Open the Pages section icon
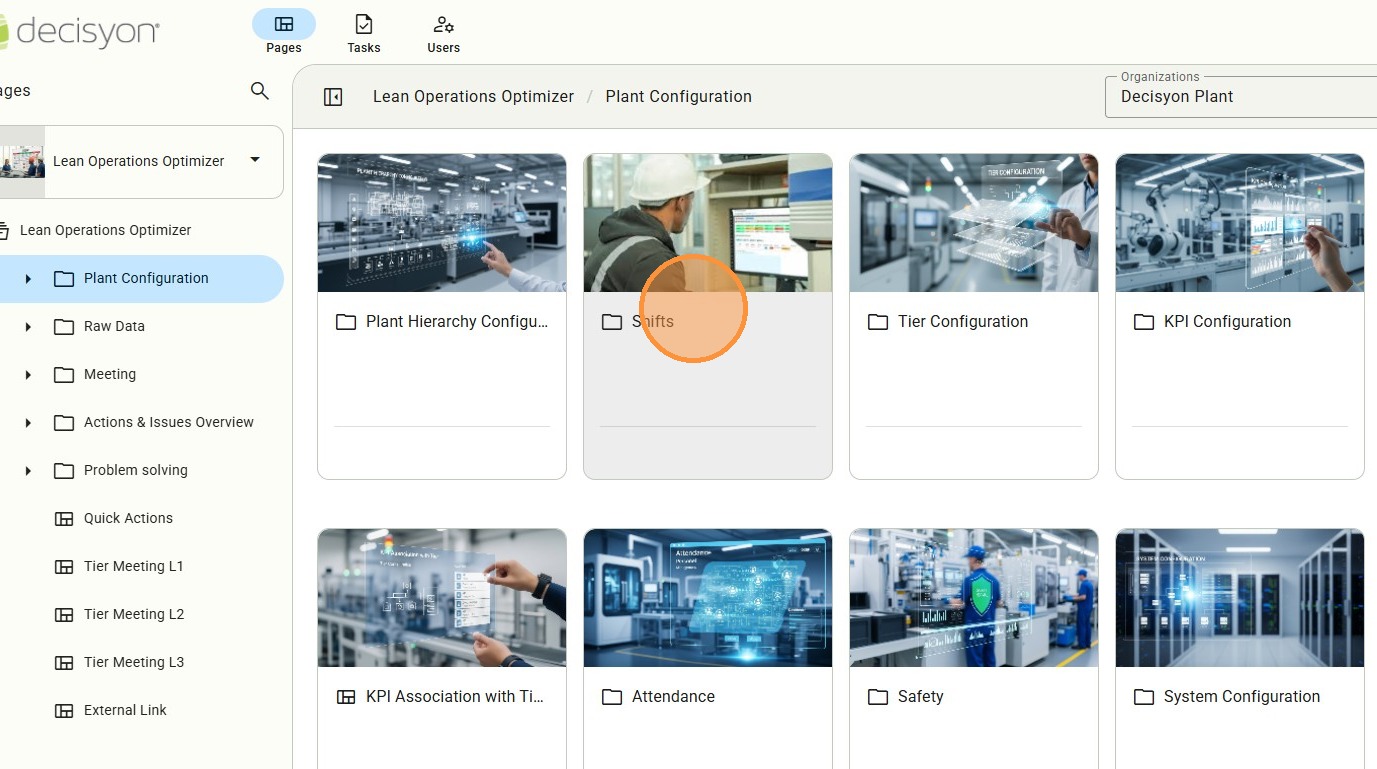Screen dimensions: 1377x769 click(x=284, y=24)
